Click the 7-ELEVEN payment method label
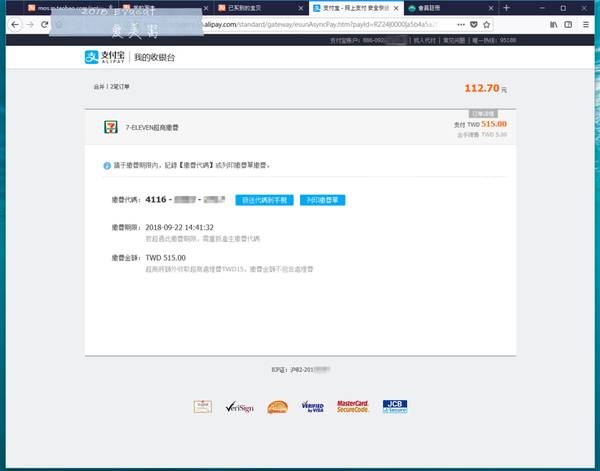This screenshot has width=600, height=471. (152, 127)
